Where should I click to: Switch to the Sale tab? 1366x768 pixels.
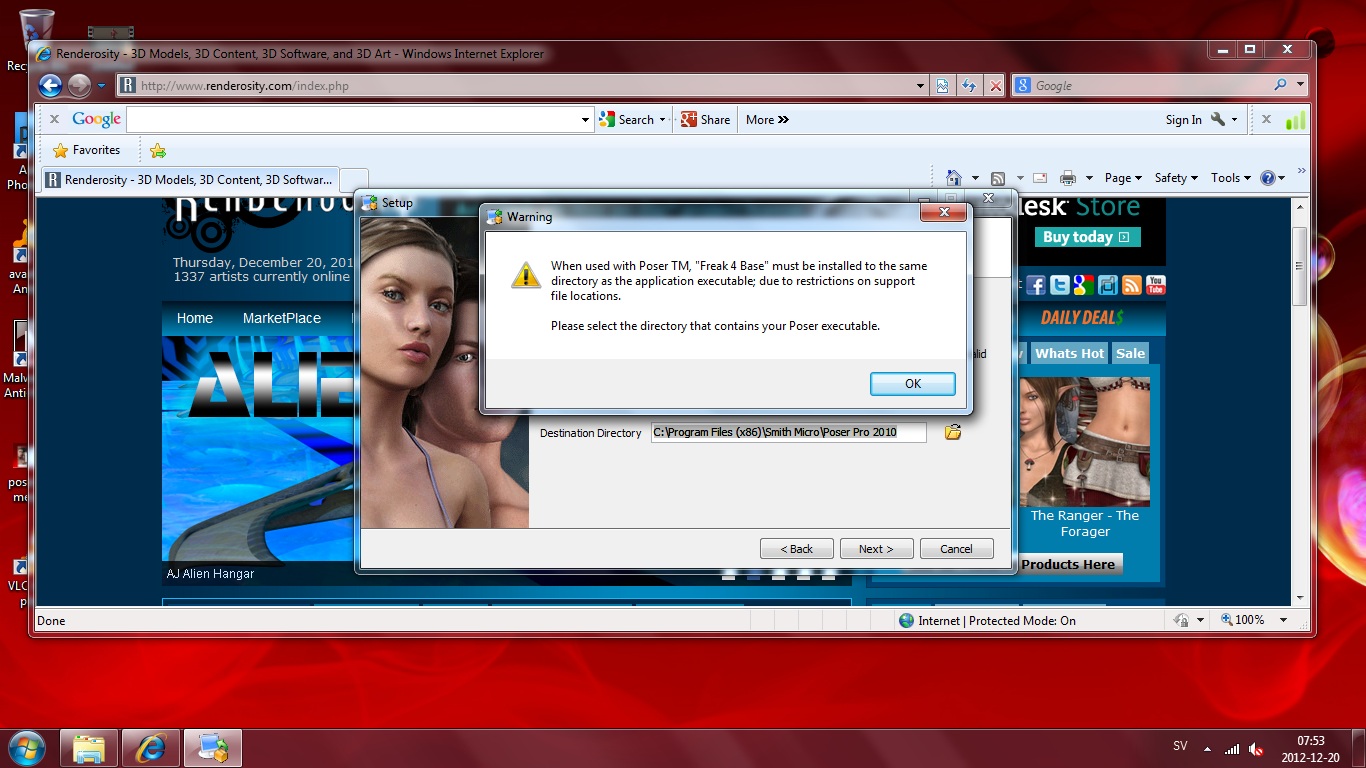coord(1130,353)
